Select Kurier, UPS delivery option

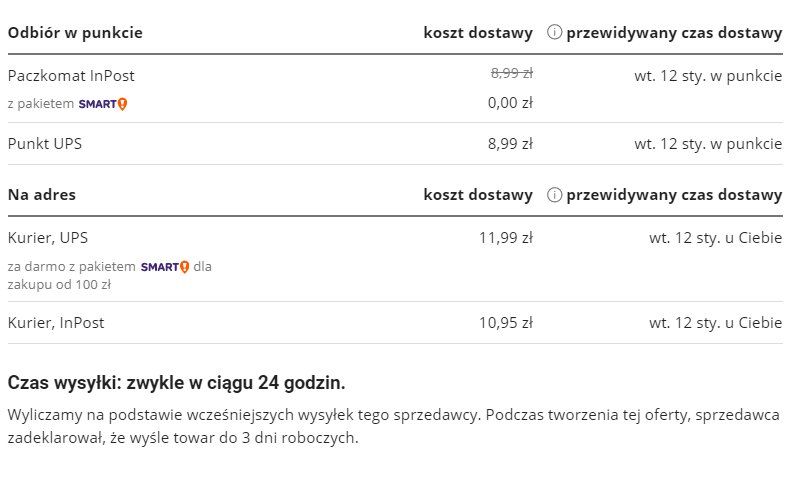48,238
